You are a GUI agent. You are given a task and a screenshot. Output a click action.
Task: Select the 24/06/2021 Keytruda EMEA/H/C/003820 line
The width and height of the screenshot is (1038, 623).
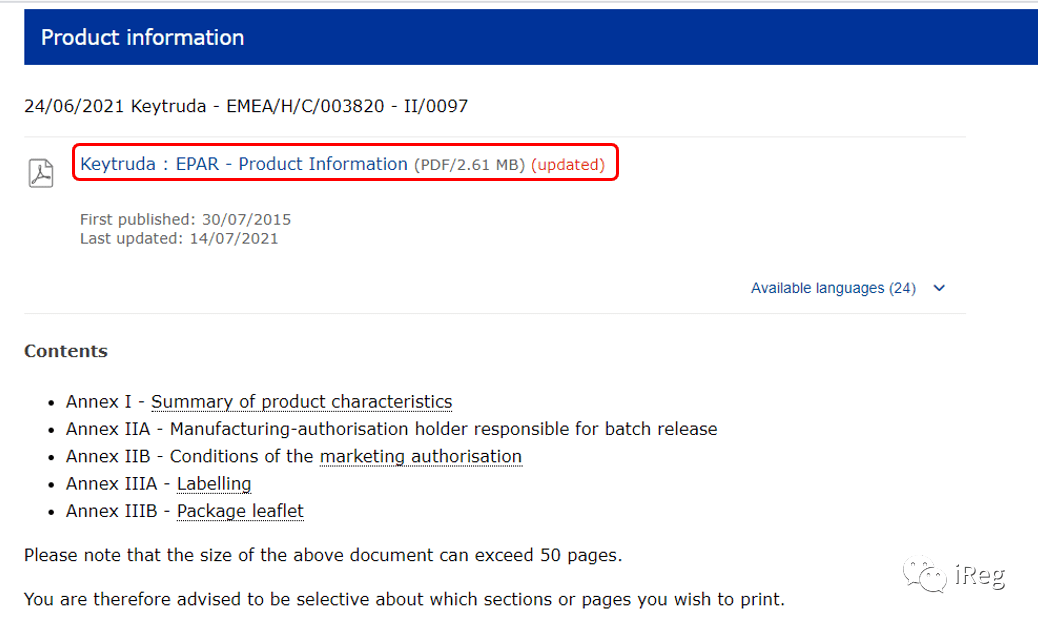click(246, 106)
